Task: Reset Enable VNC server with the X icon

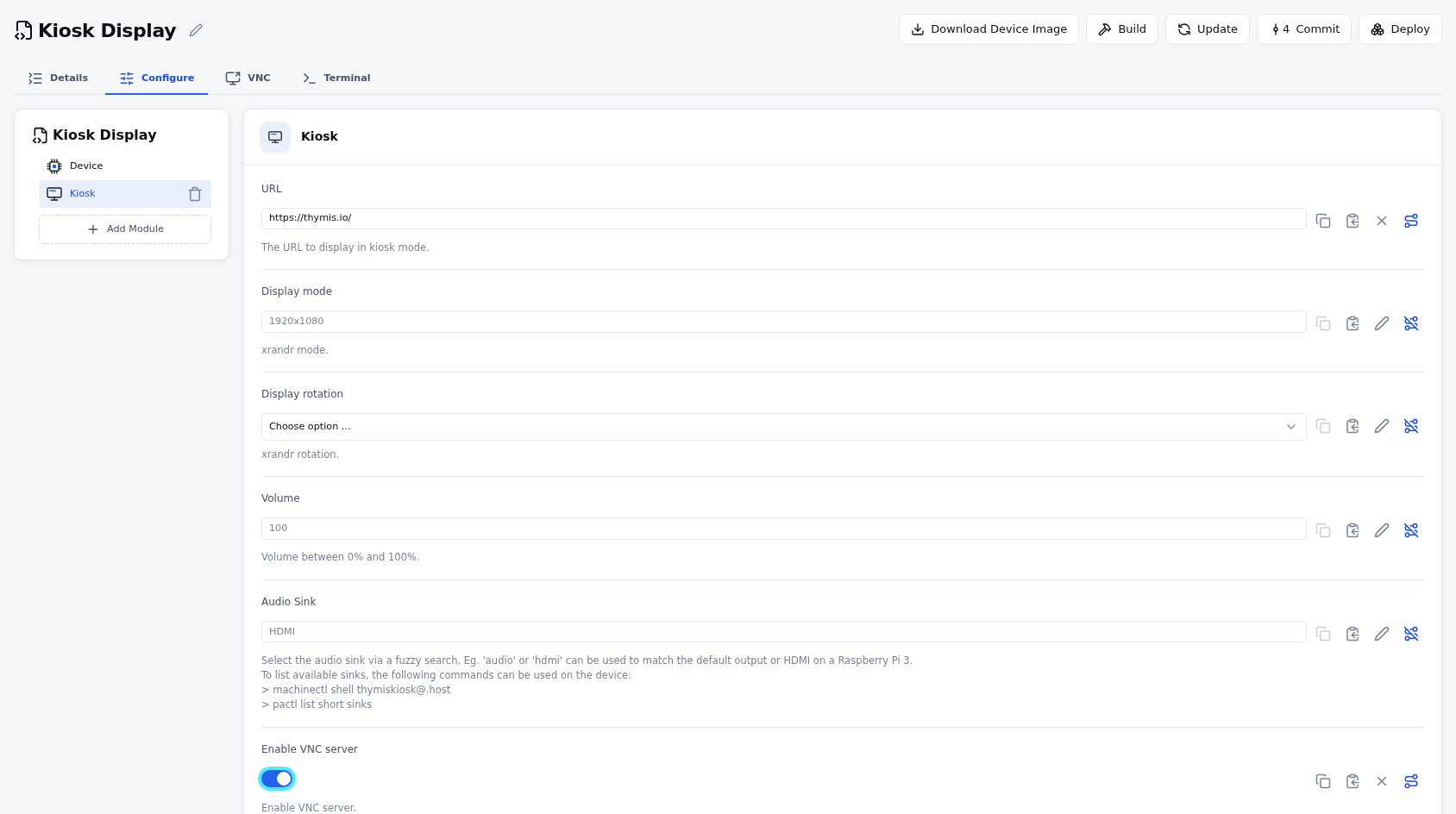Action: [x=1382, y=781]
